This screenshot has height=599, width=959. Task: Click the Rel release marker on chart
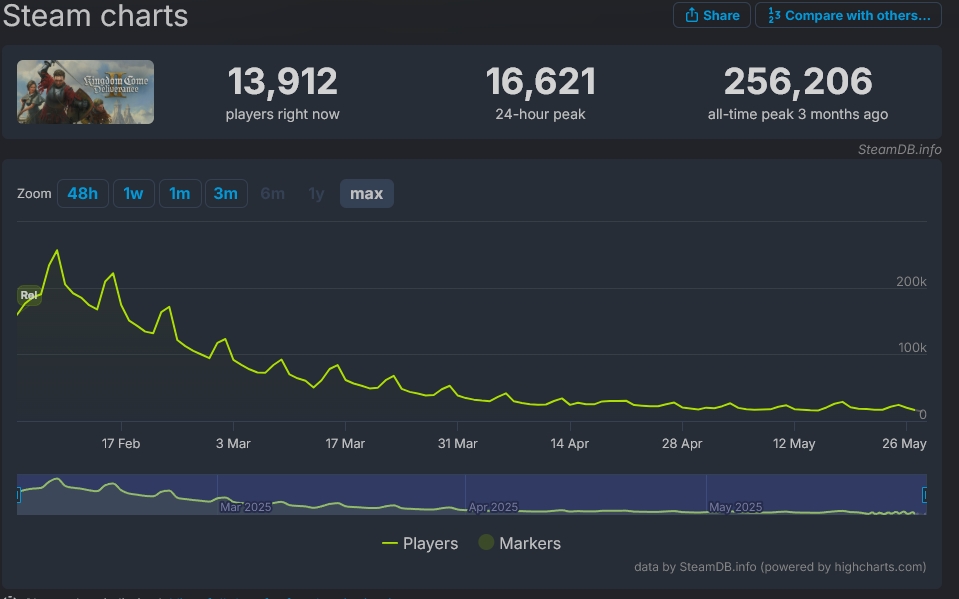(29, 295)
